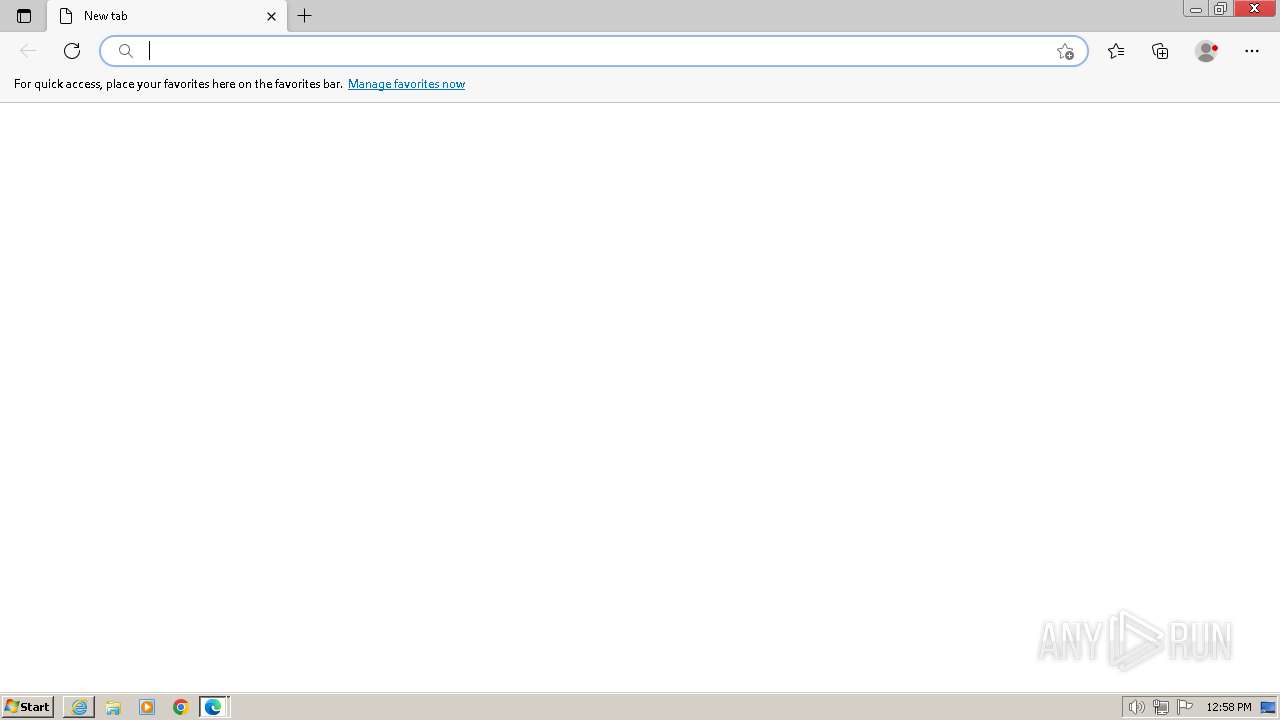This screenshot has height=720, width=1280.
Task: Open the profile avatar menu
Action: [1206, 51]
